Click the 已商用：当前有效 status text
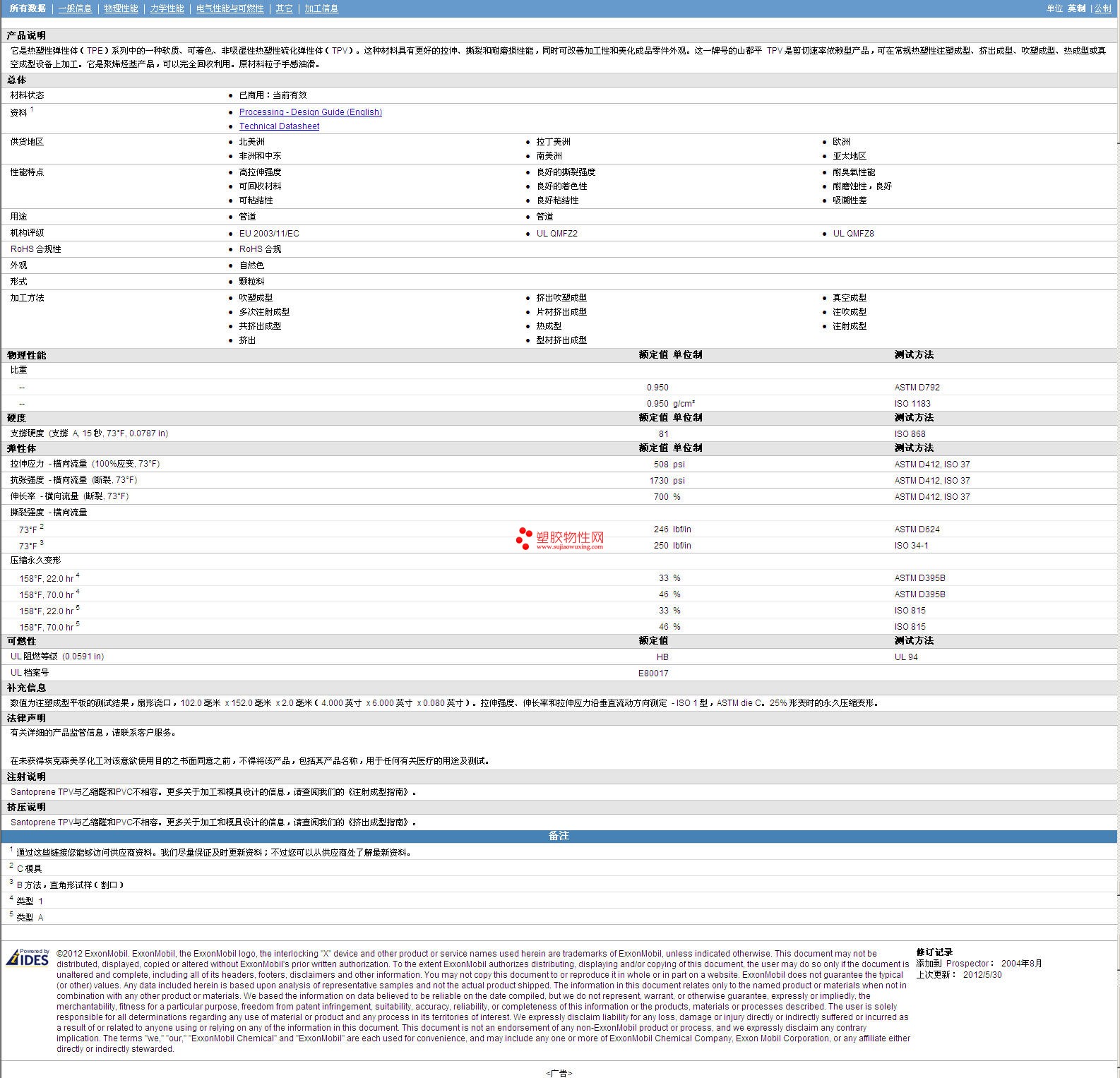This screenshot has width=1120, height=1078. pyautogui.click(x=273, y=95)
